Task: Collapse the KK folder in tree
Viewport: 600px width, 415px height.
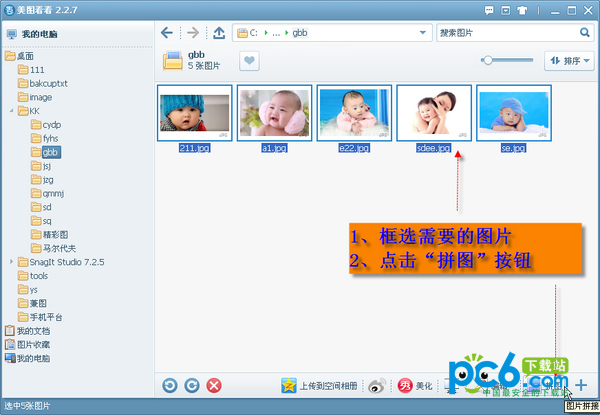Action: [x=10, y=111]
